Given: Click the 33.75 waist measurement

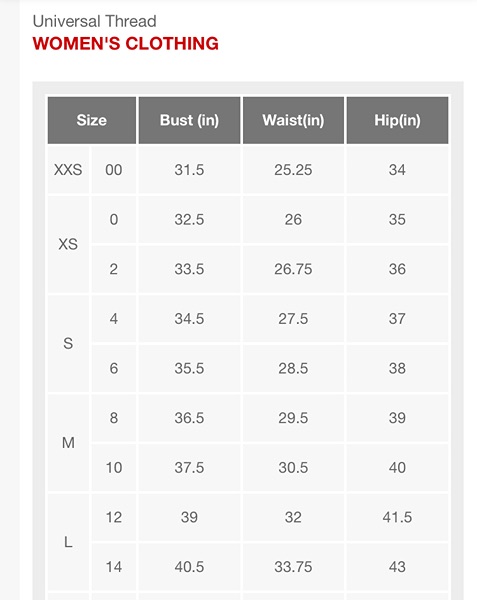Looking at the screenshot, I should click(x=293, y=567).
